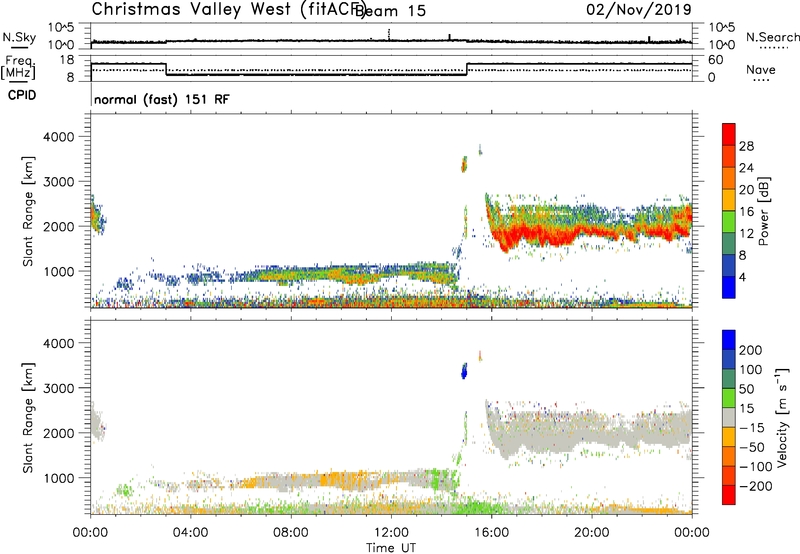Viewport: 800px width, 554px height.
Task: Click the "Time UT" axis title
Action: (x=391, y=547)
